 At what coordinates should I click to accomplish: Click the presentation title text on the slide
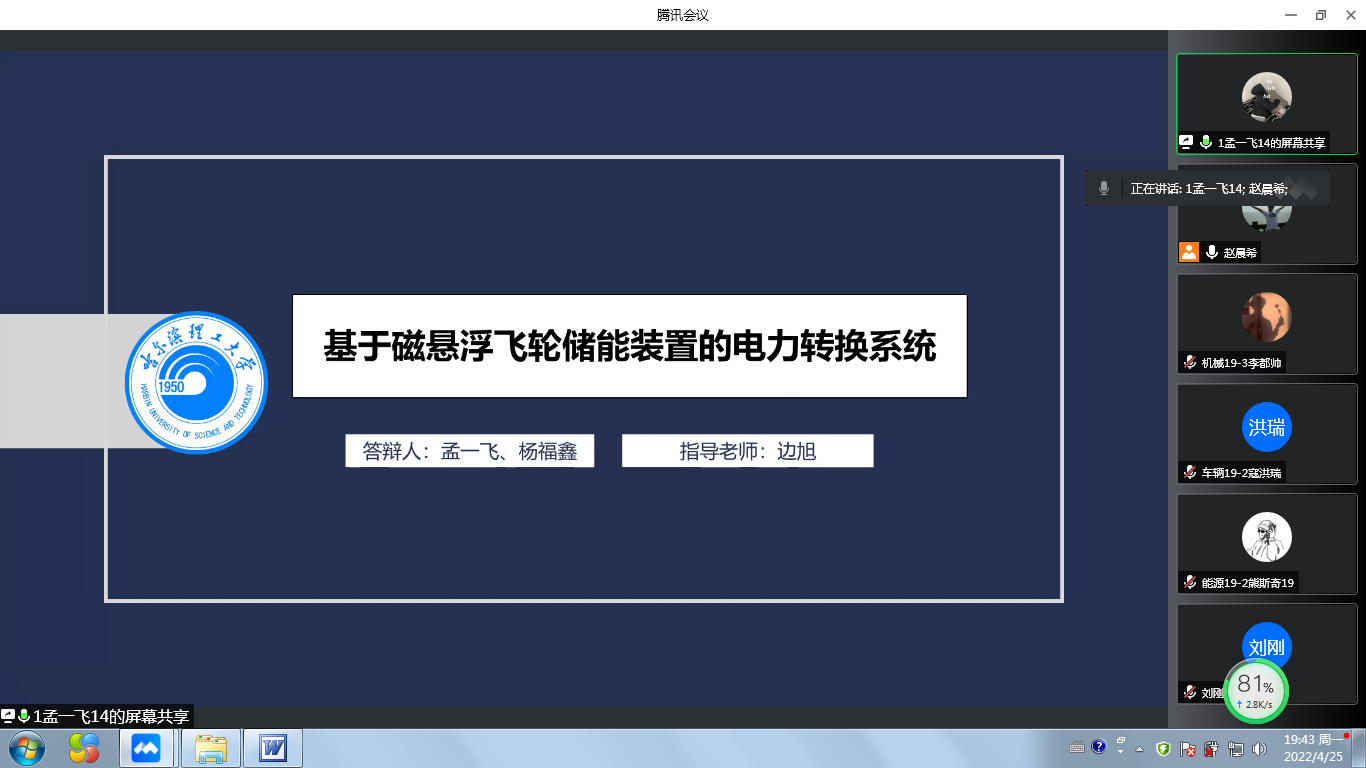click(629, 346)
